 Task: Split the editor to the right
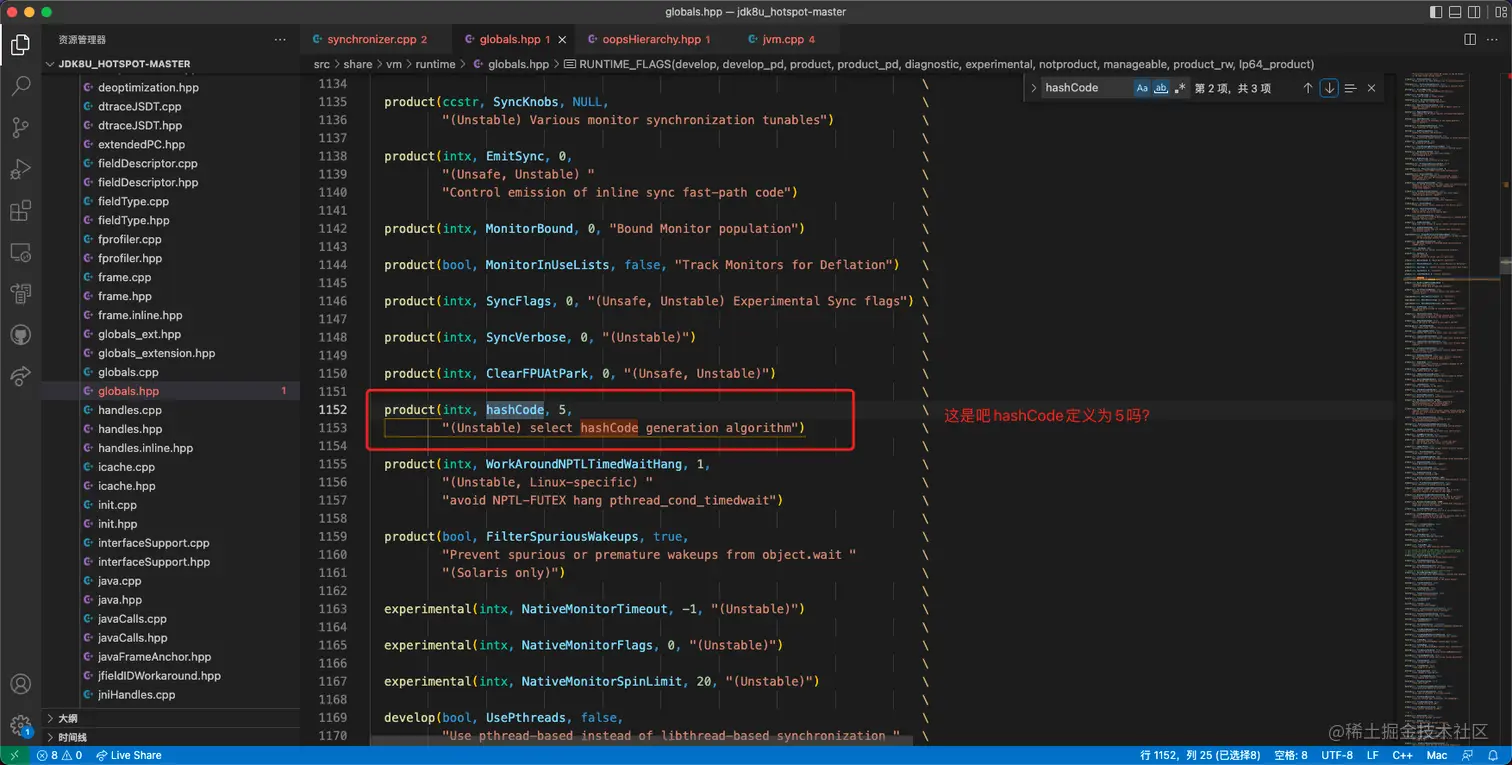coord(1470,39)
